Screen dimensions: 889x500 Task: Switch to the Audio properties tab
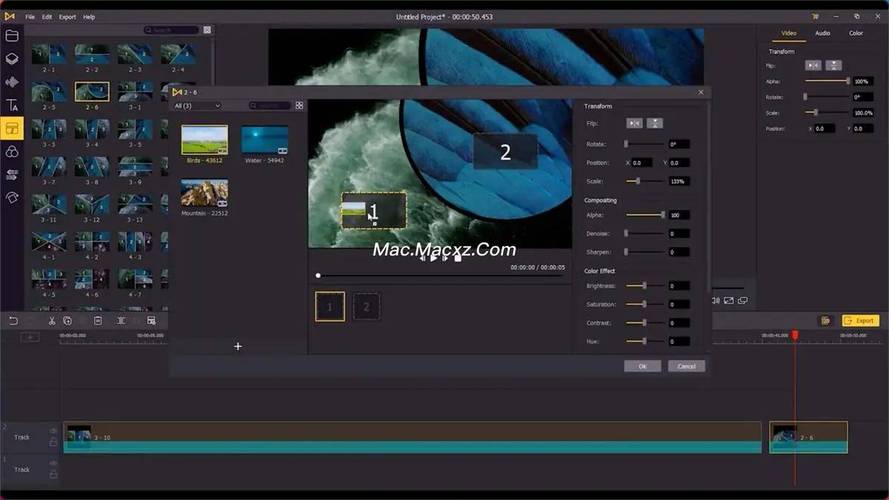pos(823,33)
